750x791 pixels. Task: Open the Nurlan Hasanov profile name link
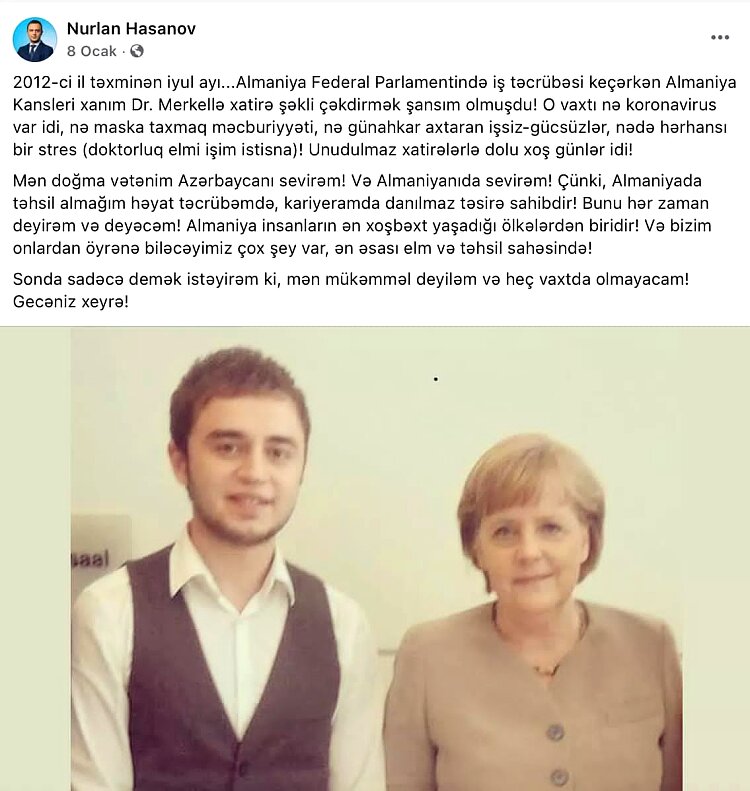[x=131, y=29]
